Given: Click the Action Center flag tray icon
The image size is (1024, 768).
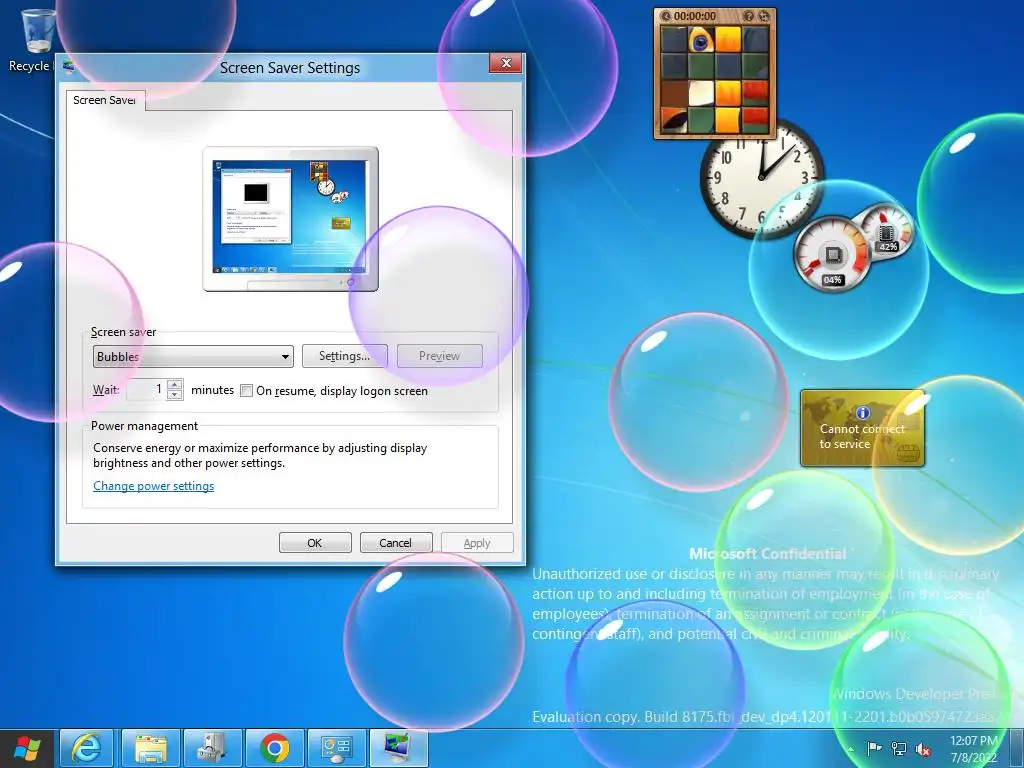Looking at the screenshot, I should (874, 749).
